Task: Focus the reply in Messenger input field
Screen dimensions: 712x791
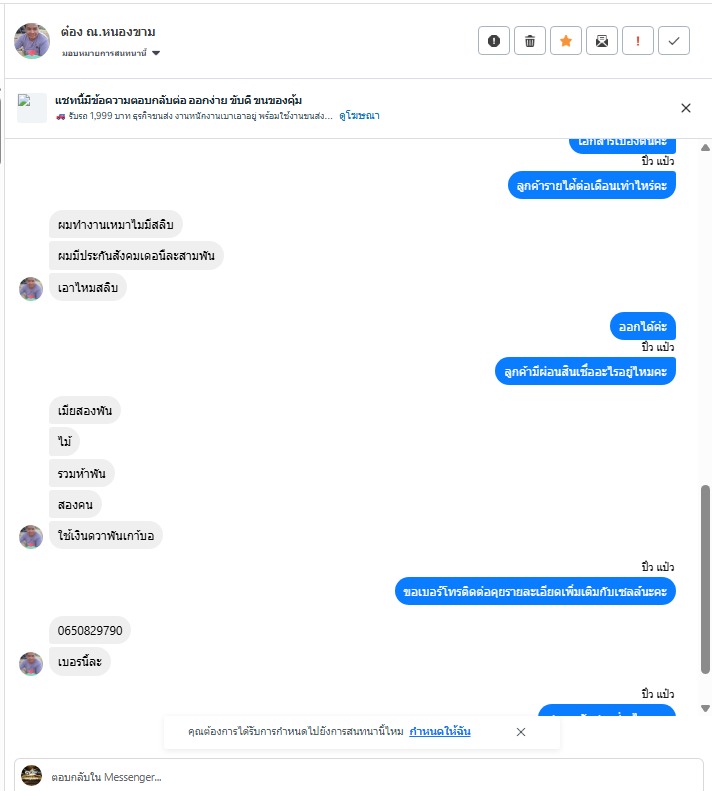Action: [x=373, y=777]
